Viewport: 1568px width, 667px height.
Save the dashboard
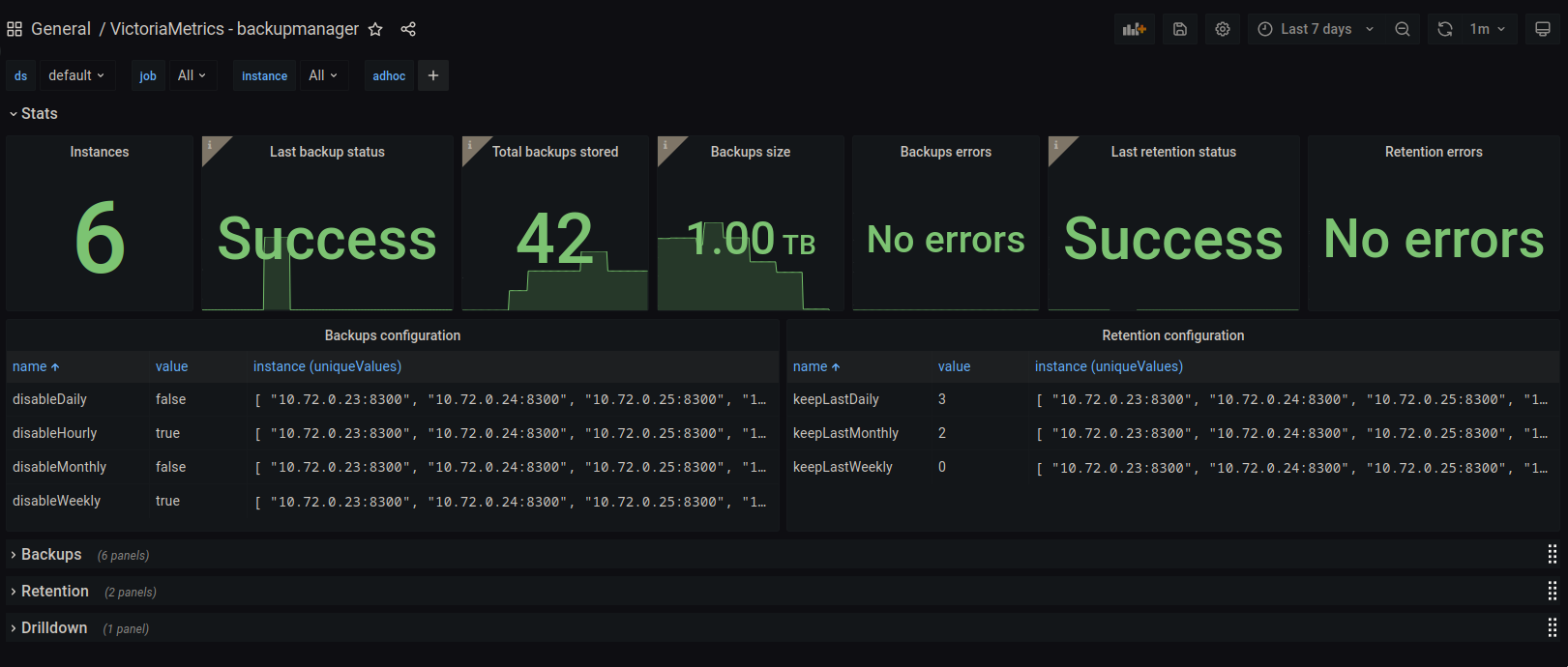click(1180, 29)
